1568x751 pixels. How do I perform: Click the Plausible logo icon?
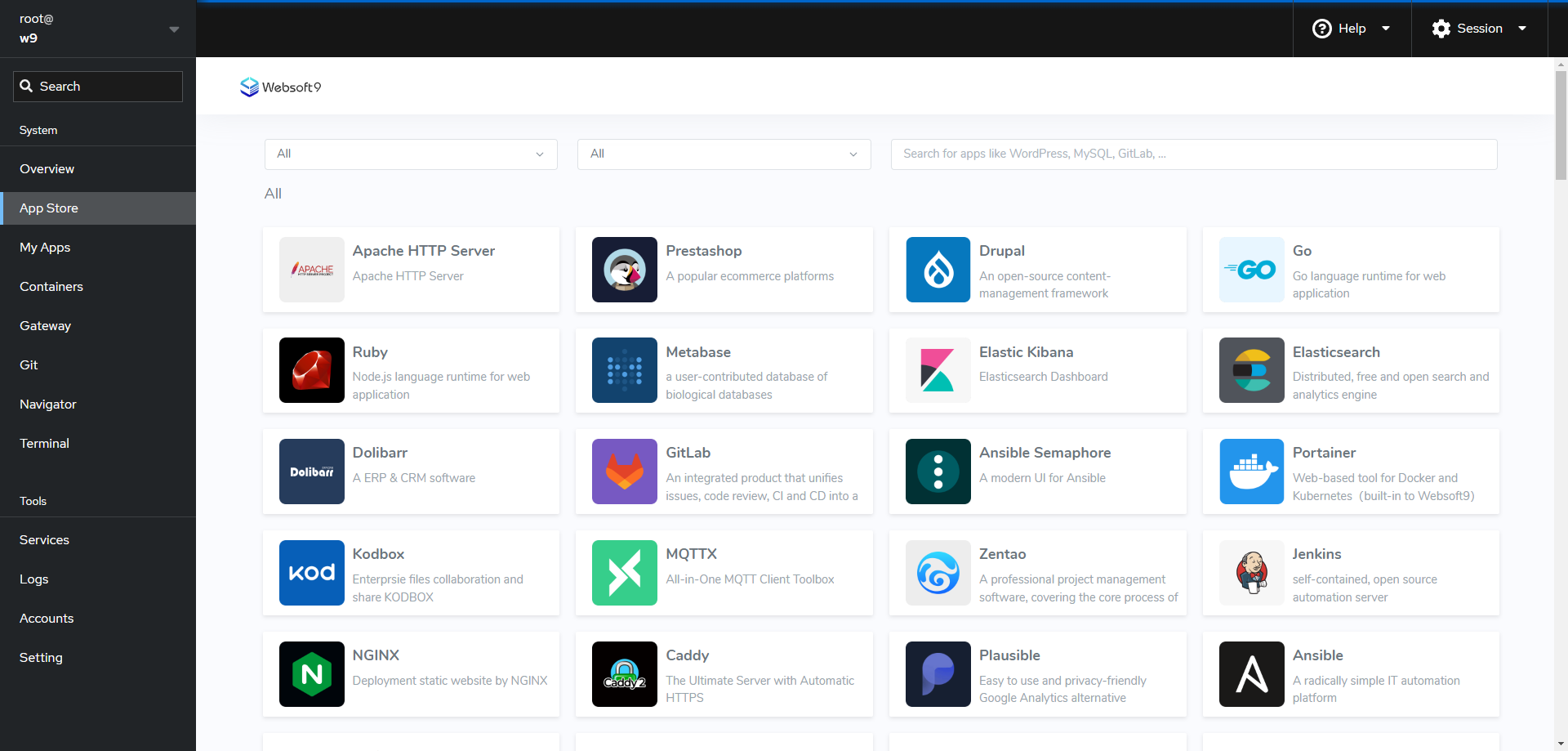point(938,674)
